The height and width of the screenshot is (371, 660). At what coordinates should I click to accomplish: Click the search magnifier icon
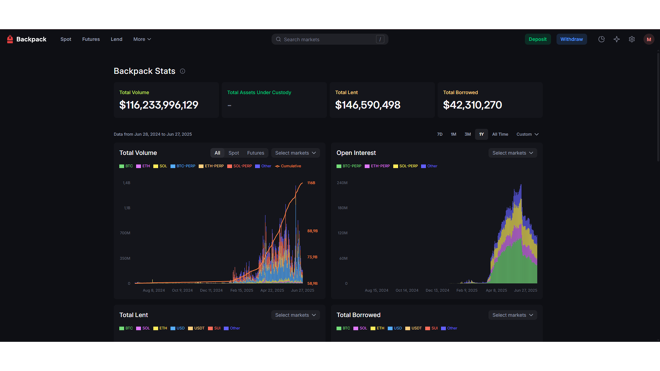[278, 39]
